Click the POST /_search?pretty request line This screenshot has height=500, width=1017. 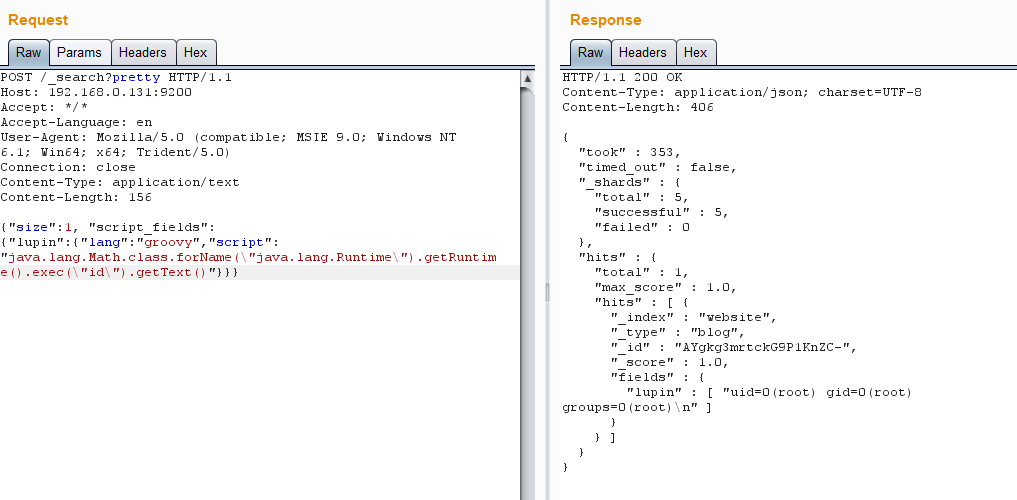tap(116, 78)
